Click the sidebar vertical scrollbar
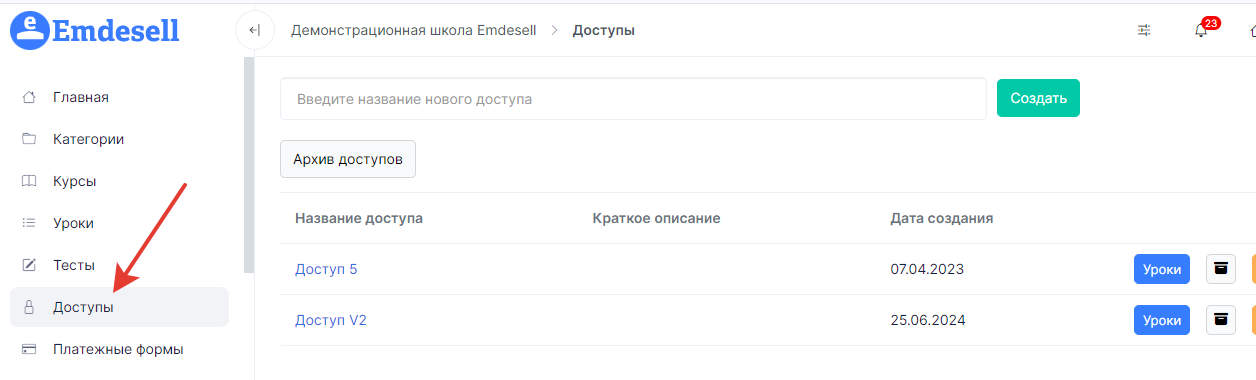 249,165
